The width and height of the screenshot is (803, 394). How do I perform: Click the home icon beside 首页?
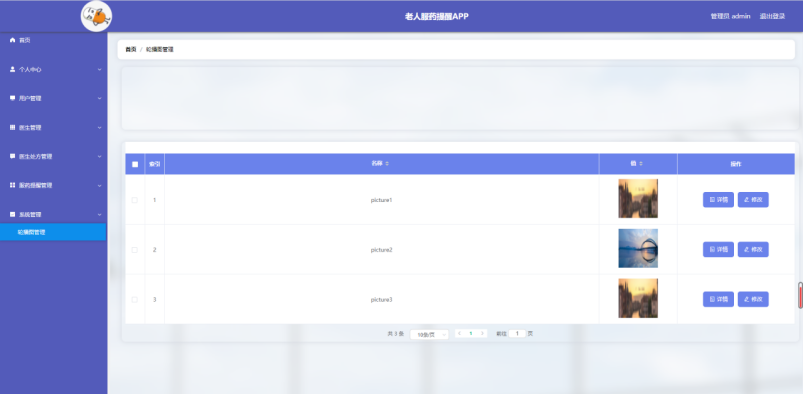pyautogui.click(x=12, y=40)
